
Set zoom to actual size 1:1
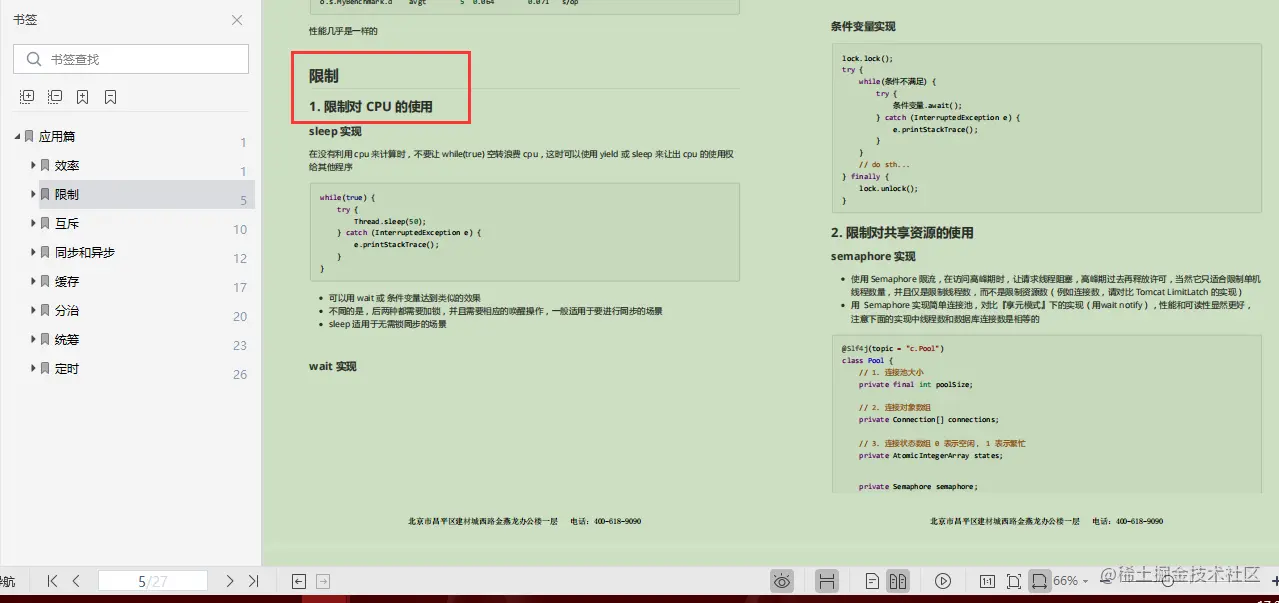pyautogui.click(x=987, y=580)
